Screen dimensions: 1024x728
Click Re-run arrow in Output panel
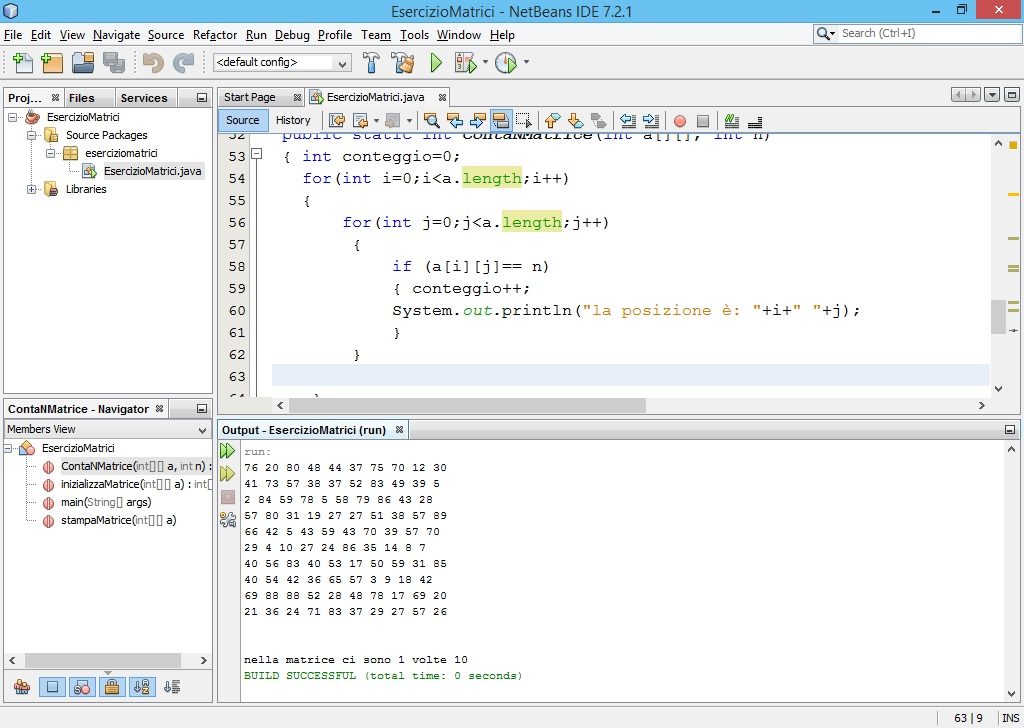tap(228, 452)
